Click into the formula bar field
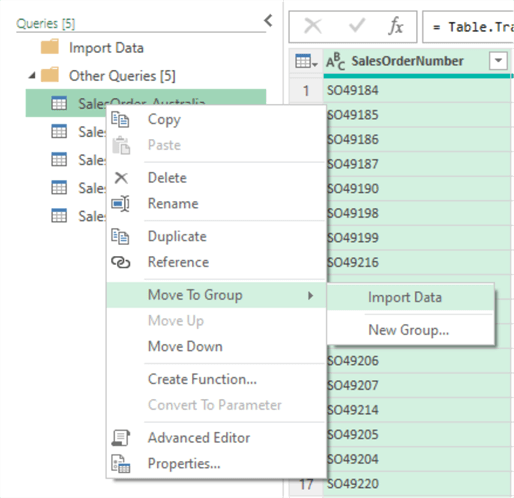This screenshot has width=514, height=498. 468,27
